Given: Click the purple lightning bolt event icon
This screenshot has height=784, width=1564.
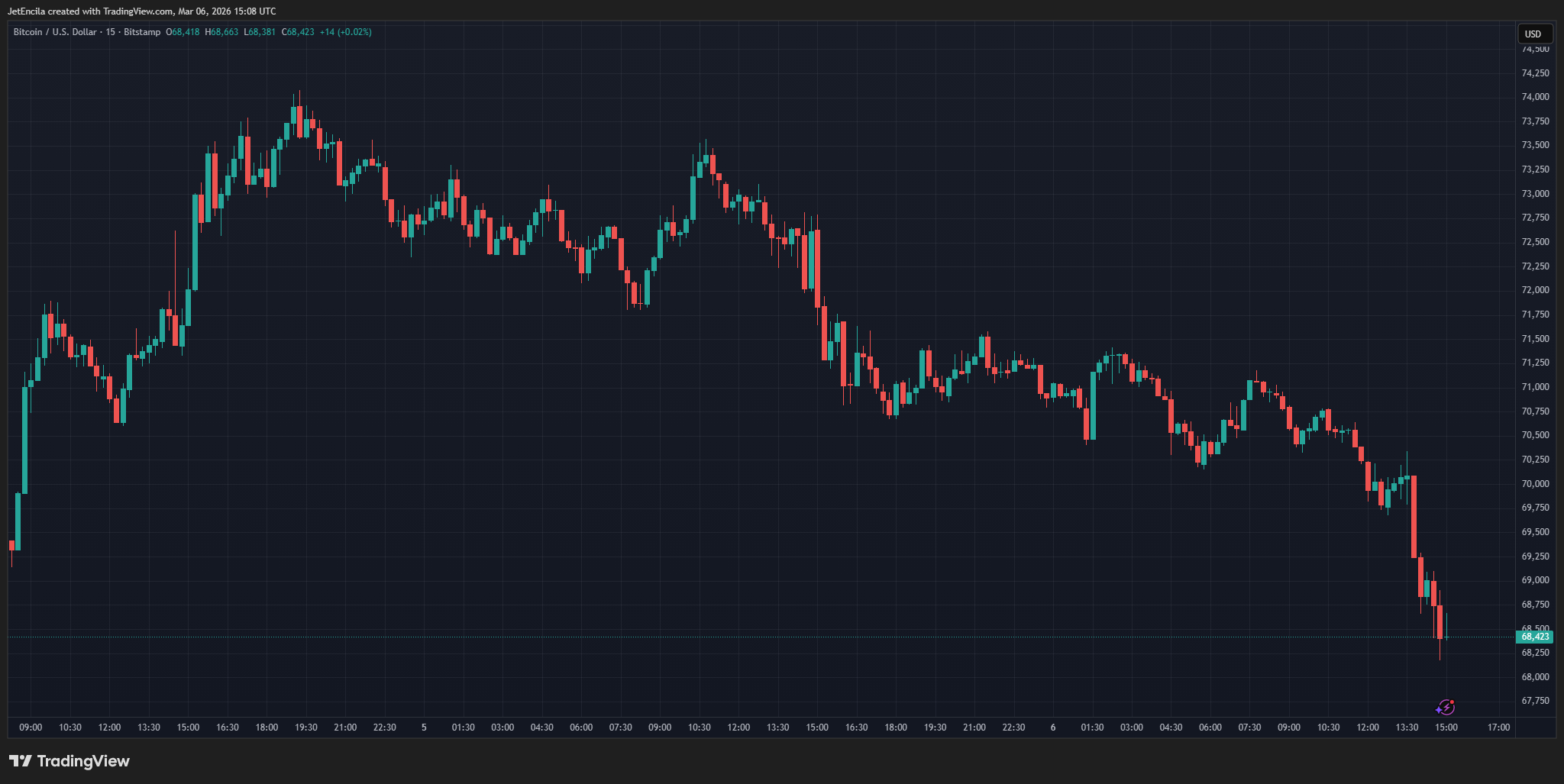Looking at the screenshot, I should tap(1446, 707).
